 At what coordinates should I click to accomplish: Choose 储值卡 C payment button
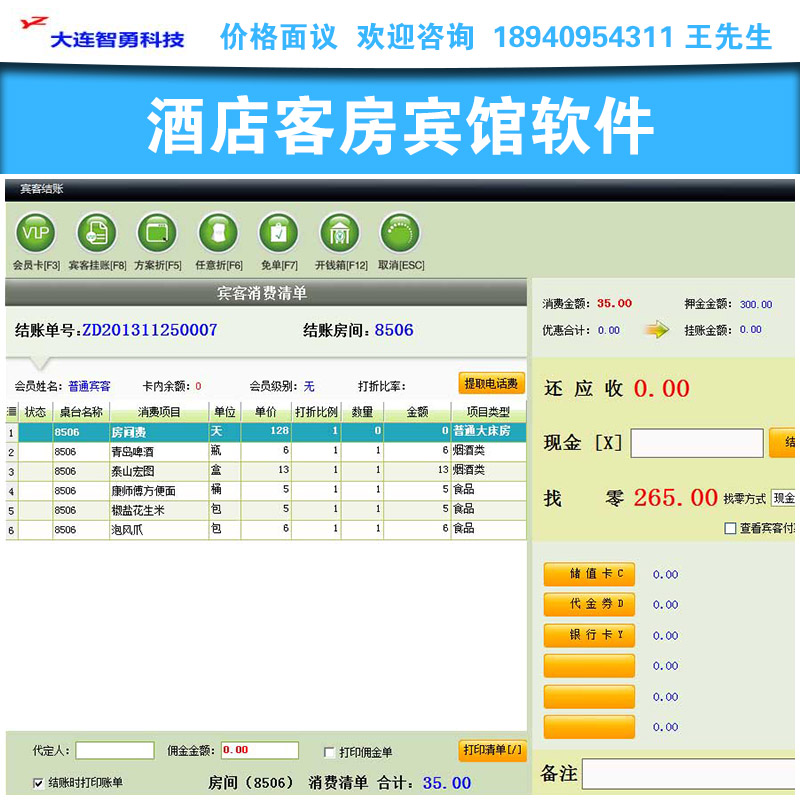pos(589,574)
